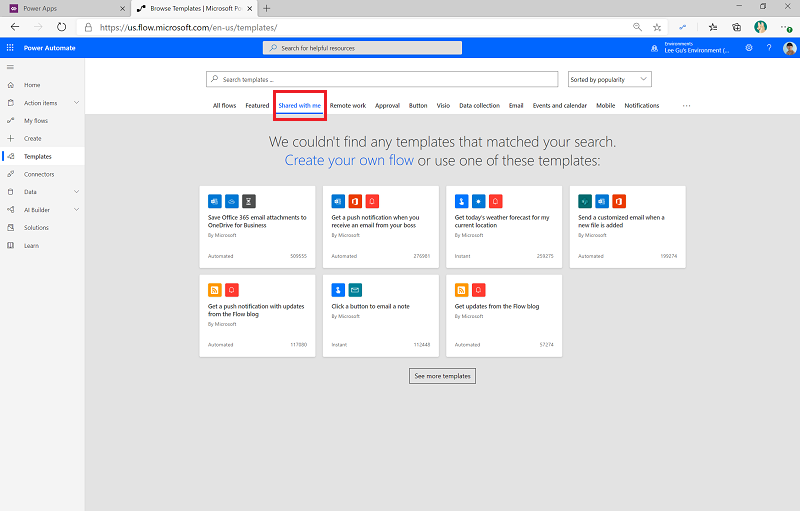The width and height of the screenshot is (800, 511).
Task: Click the Solutions icon in sidebar
Action: tap(11, 228)
